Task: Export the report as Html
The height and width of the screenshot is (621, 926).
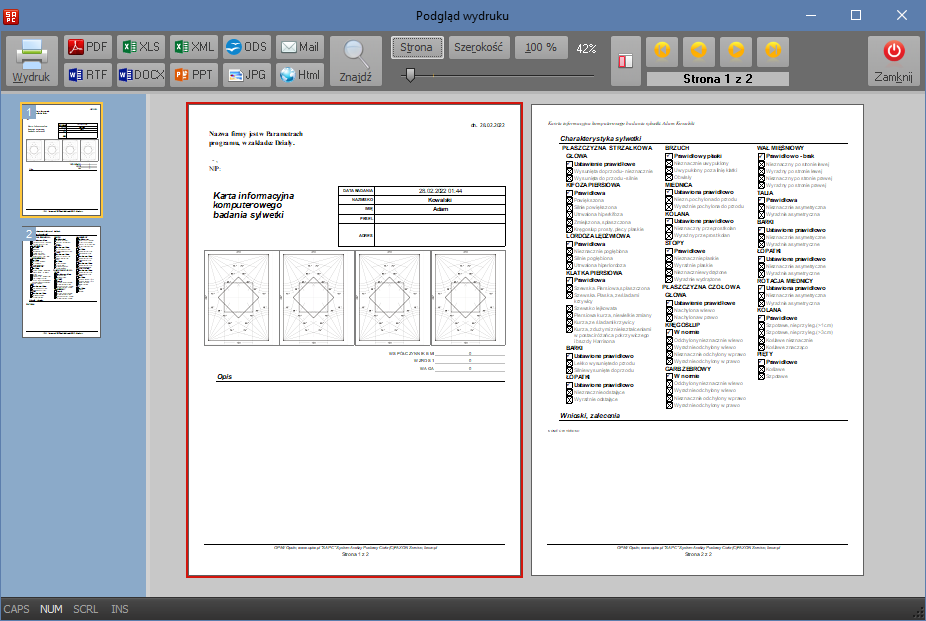Action: coord(299,74)
